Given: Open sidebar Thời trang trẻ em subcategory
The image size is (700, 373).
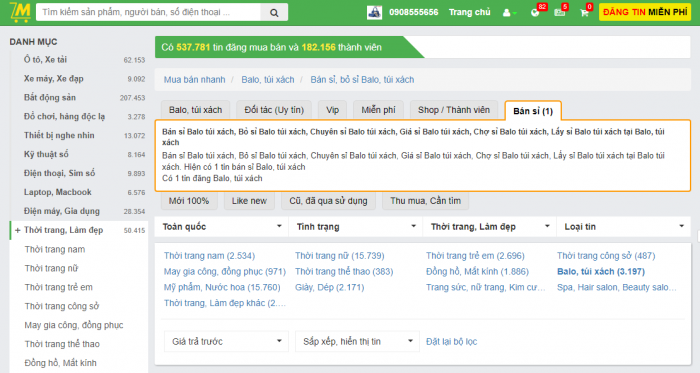Looking at the screenshot, I should tap(58, 287).
